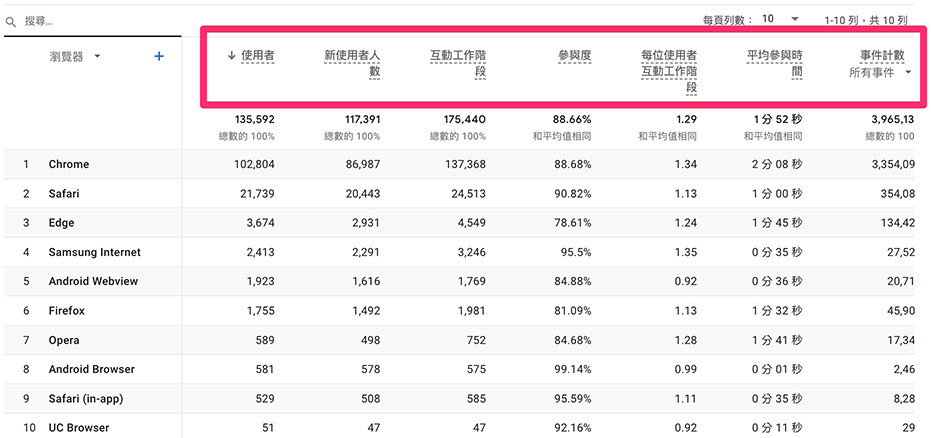This screenshot has width=931, height=438.
Task: Click total sessions value 175,440
Action: pos(465,119)
